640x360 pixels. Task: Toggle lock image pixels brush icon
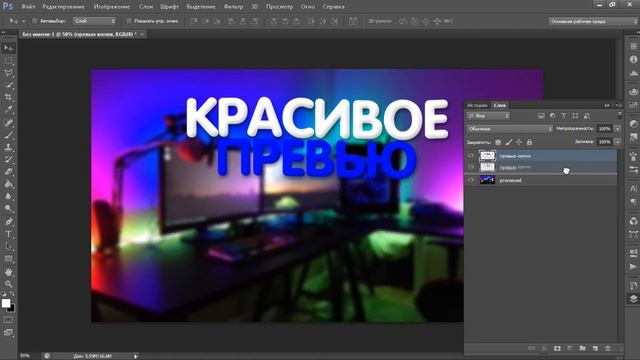[x=509, y=142]
